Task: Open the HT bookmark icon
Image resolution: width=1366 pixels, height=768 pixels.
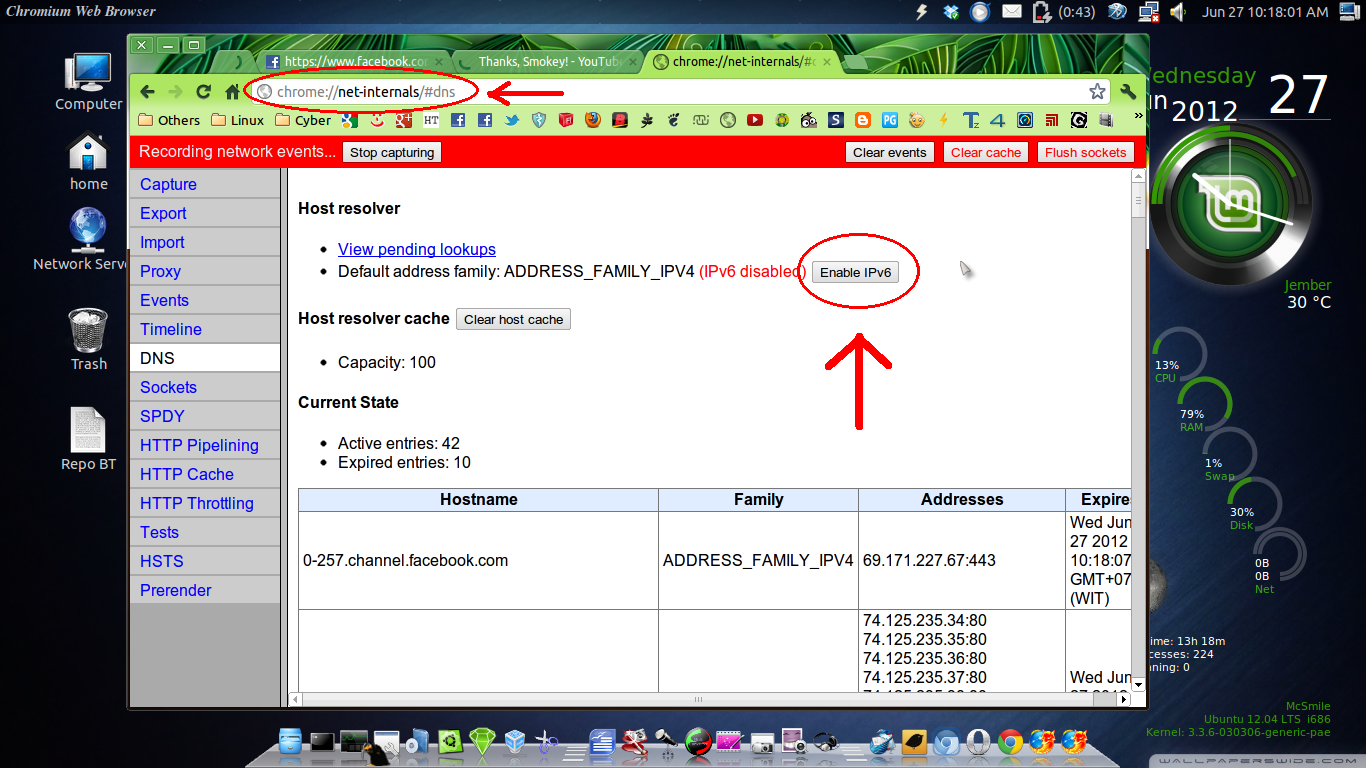Action: 431,120
